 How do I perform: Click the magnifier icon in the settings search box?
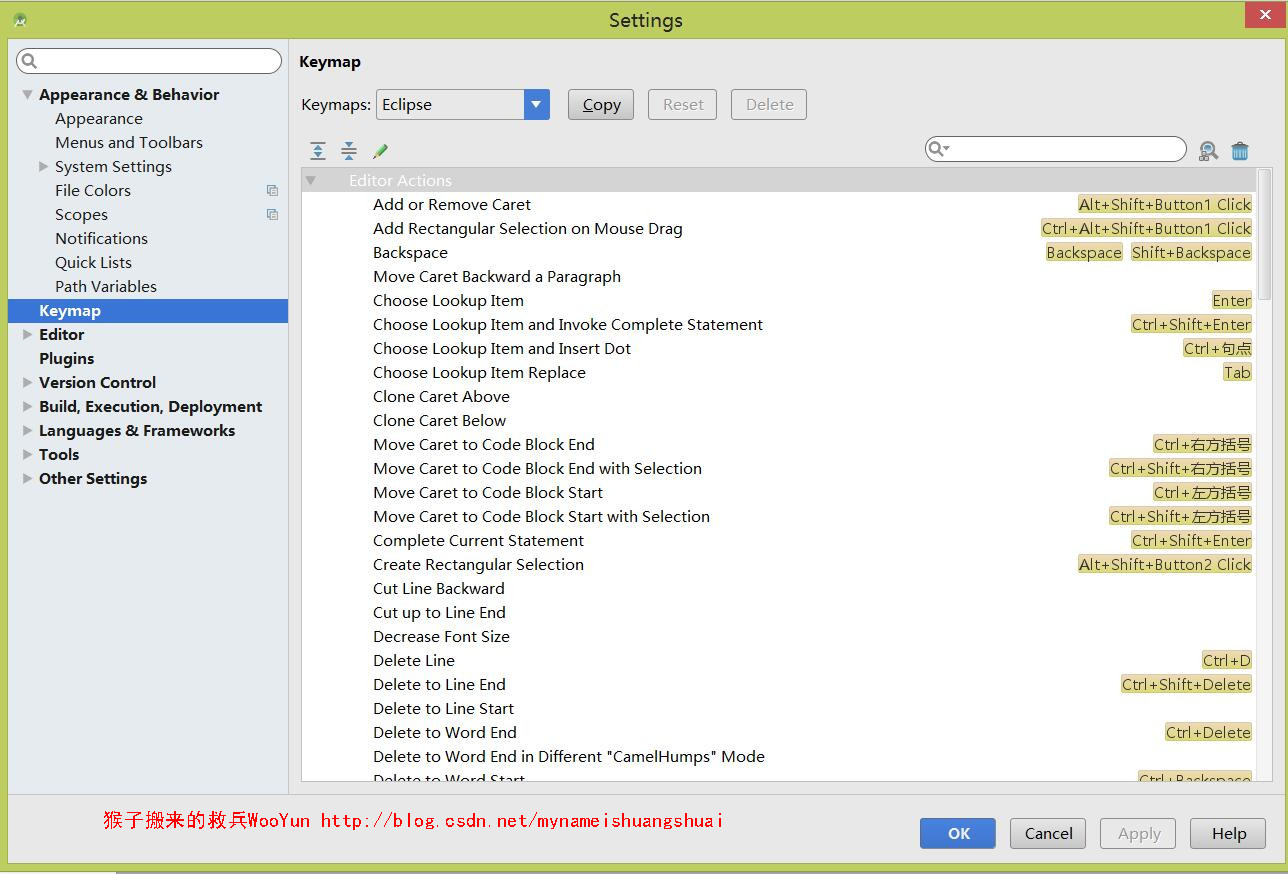pyautogui.click(x=29, y=61)
